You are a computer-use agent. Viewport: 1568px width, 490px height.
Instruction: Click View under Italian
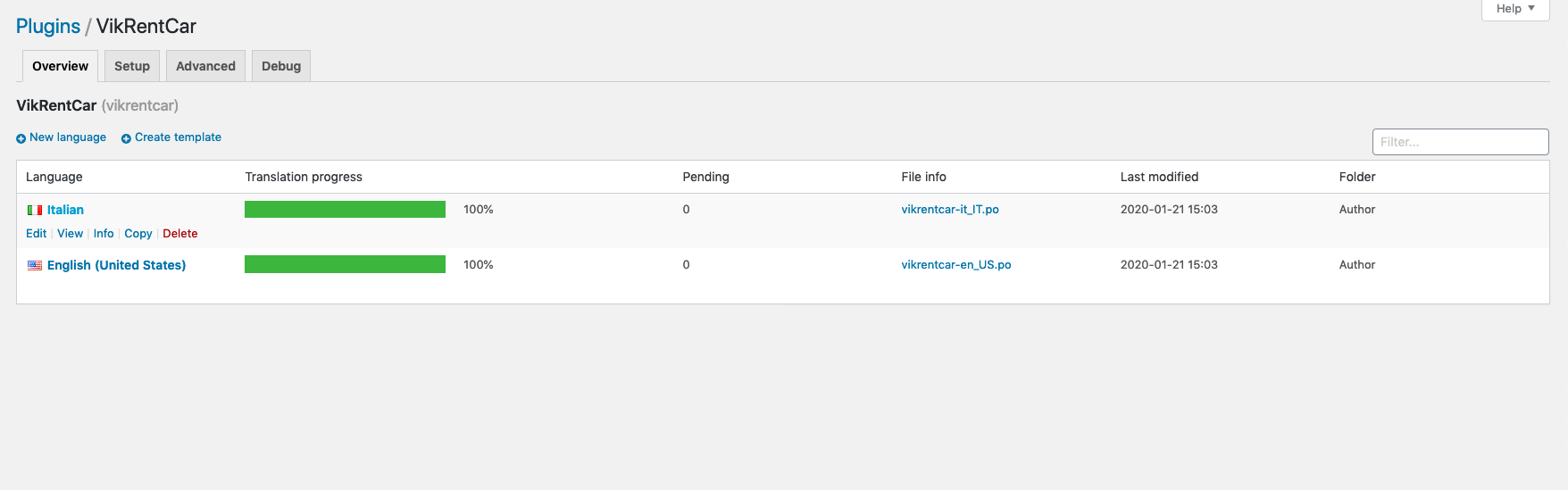pyautogui.click(x=70, y=234)
